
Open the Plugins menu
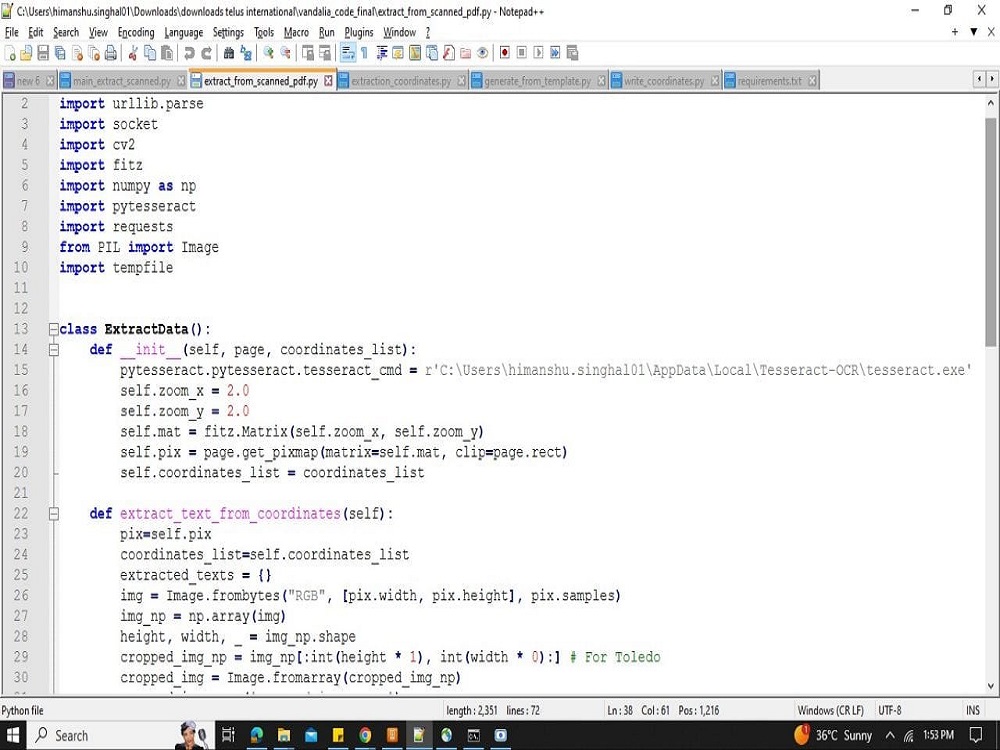(x=359, y=33)
